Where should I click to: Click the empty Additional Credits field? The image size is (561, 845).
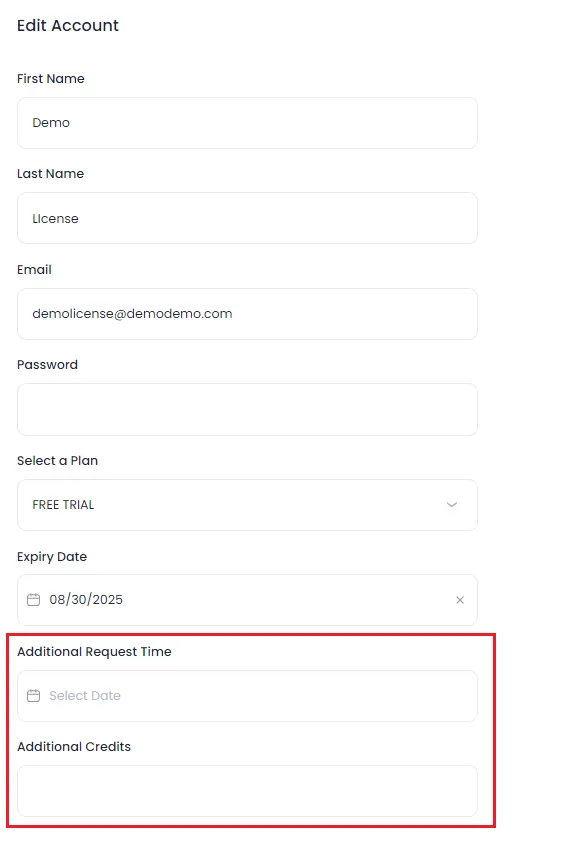pyautogui.click(x=247, y=791)
